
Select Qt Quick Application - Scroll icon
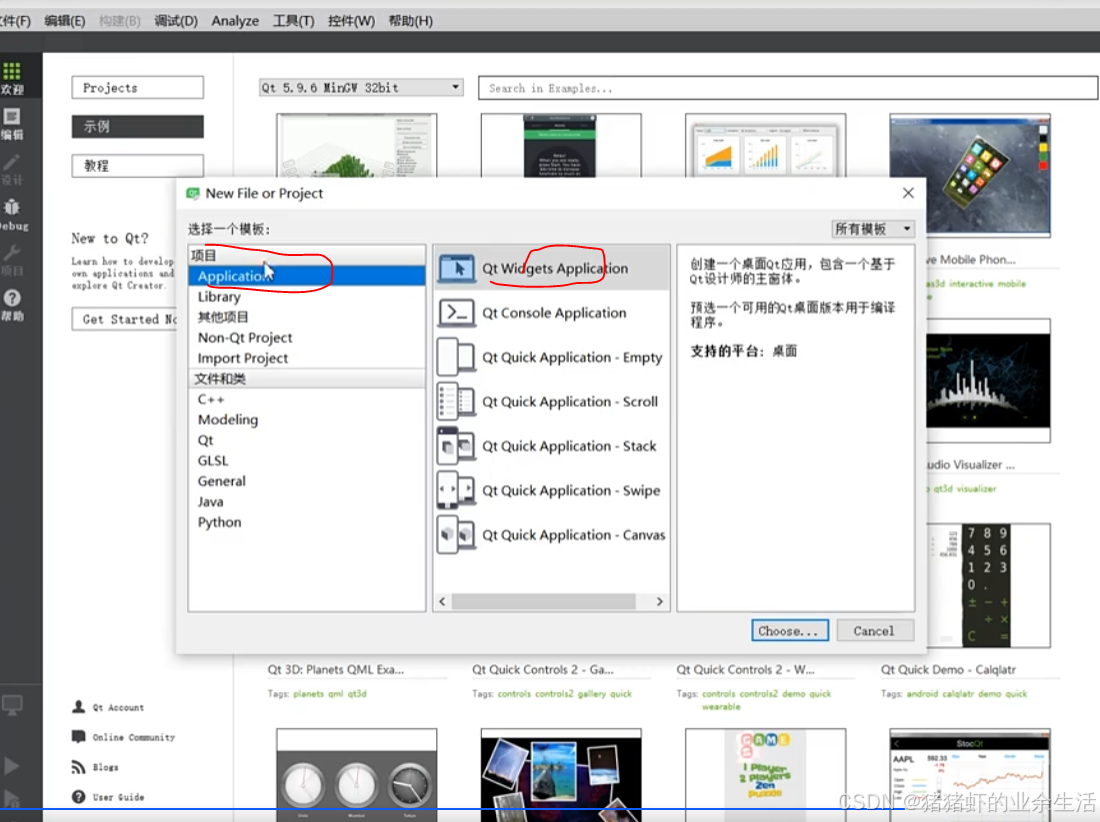[456, 401]
